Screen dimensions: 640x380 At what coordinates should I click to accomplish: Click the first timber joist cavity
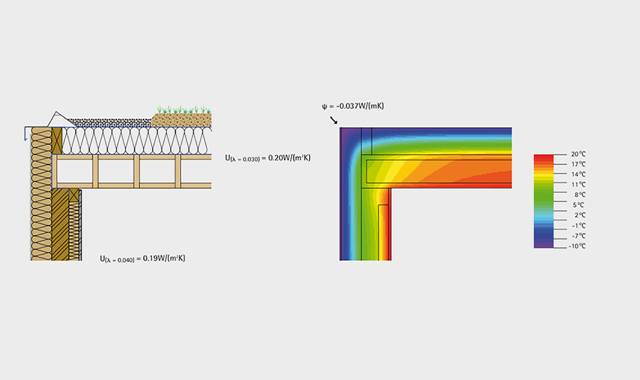click(x=75, y=171)
